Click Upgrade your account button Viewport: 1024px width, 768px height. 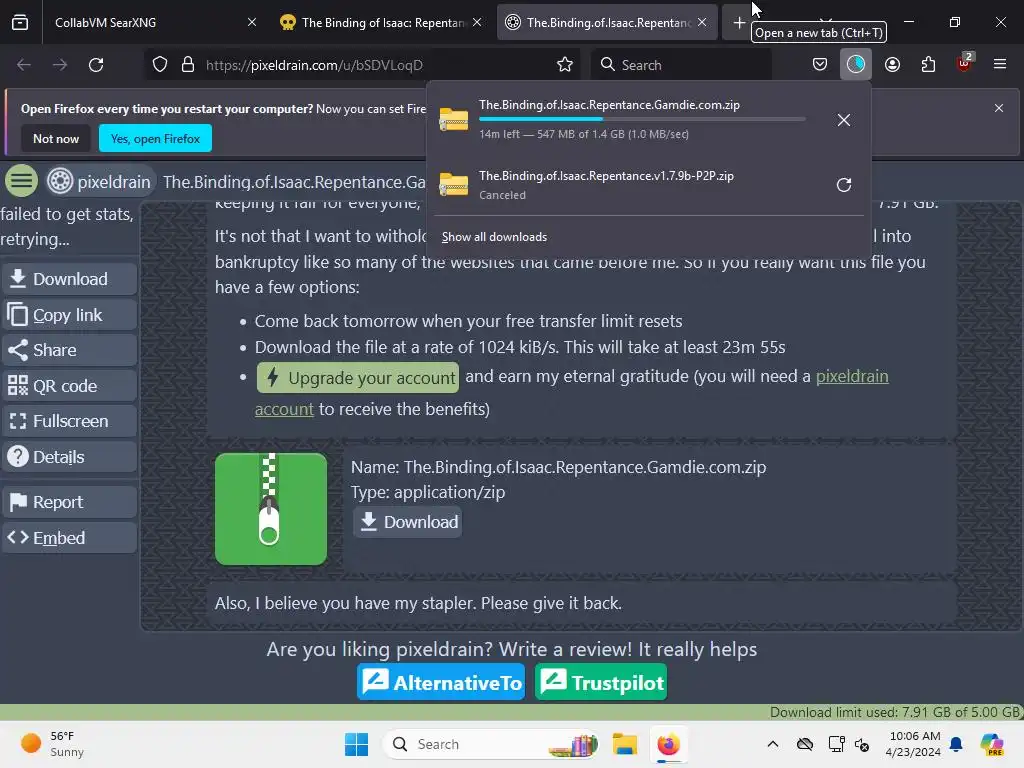click(x=358, y=377)
